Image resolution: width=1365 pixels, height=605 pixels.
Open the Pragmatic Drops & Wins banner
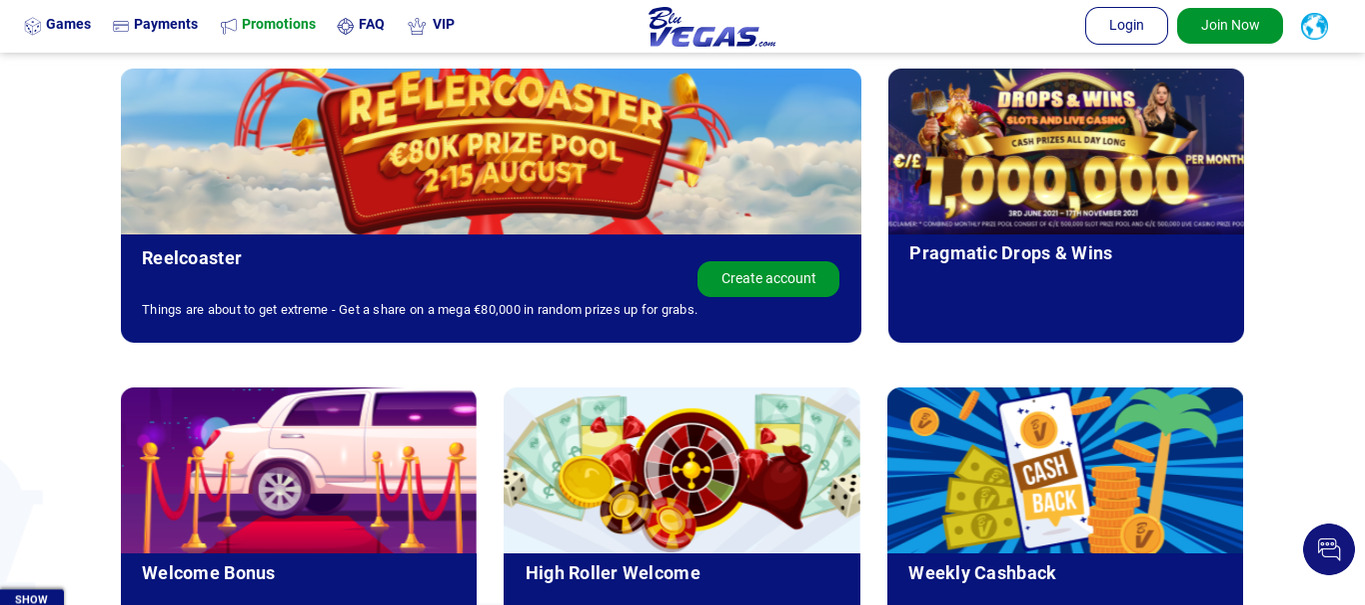point(1066,152)
